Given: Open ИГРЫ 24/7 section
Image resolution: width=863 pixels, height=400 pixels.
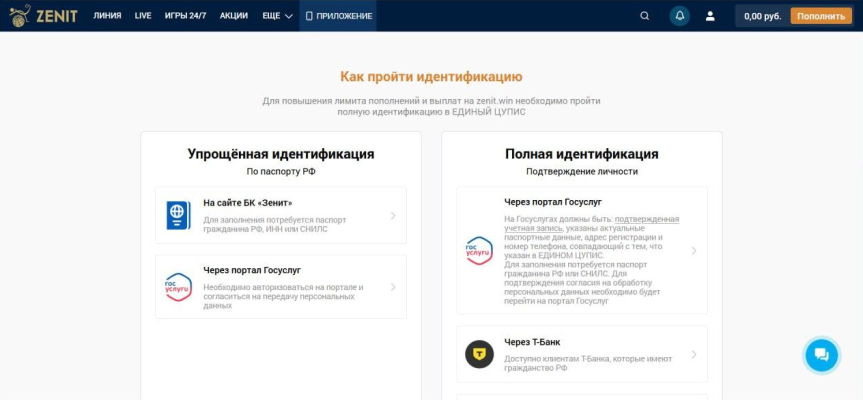Looking at the screenshot, I should tap(185, 16).
